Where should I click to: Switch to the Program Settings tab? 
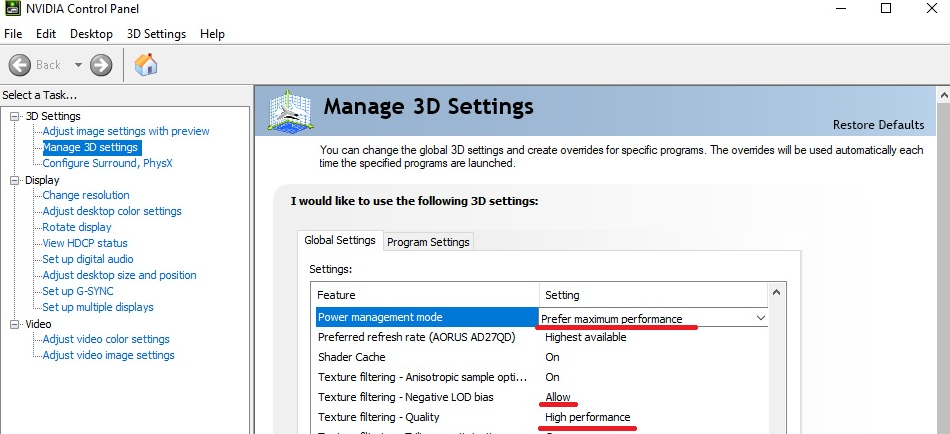pos(428,242)
